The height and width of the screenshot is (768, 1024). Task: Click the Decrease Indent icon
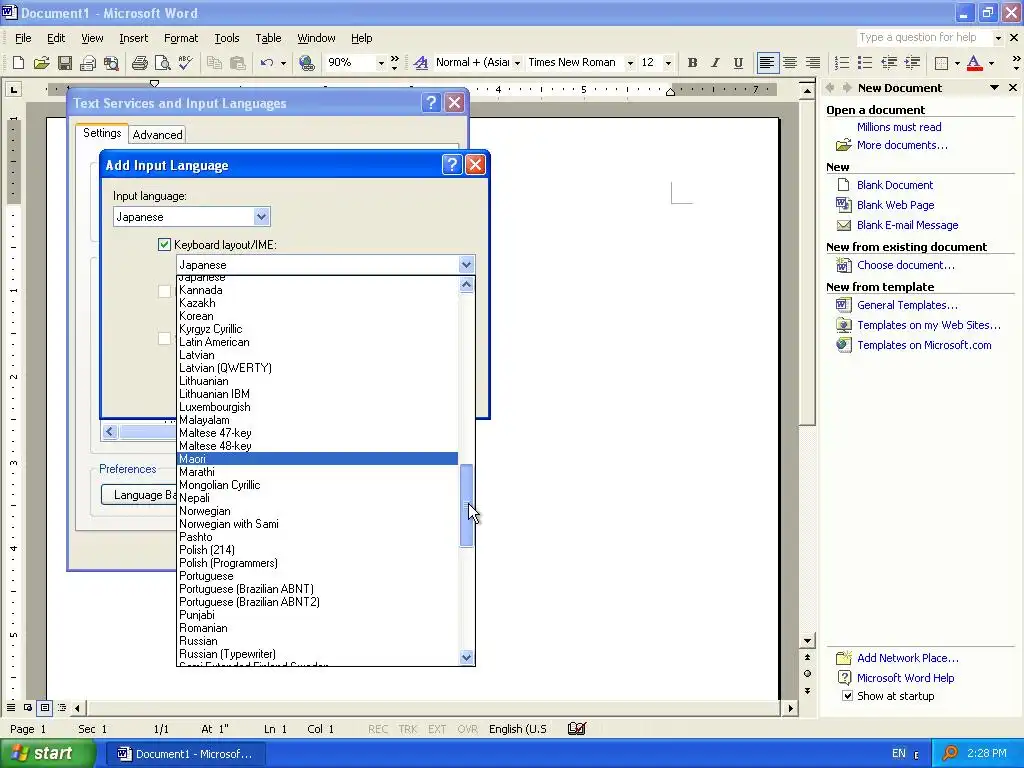click(x=889, y=63)
